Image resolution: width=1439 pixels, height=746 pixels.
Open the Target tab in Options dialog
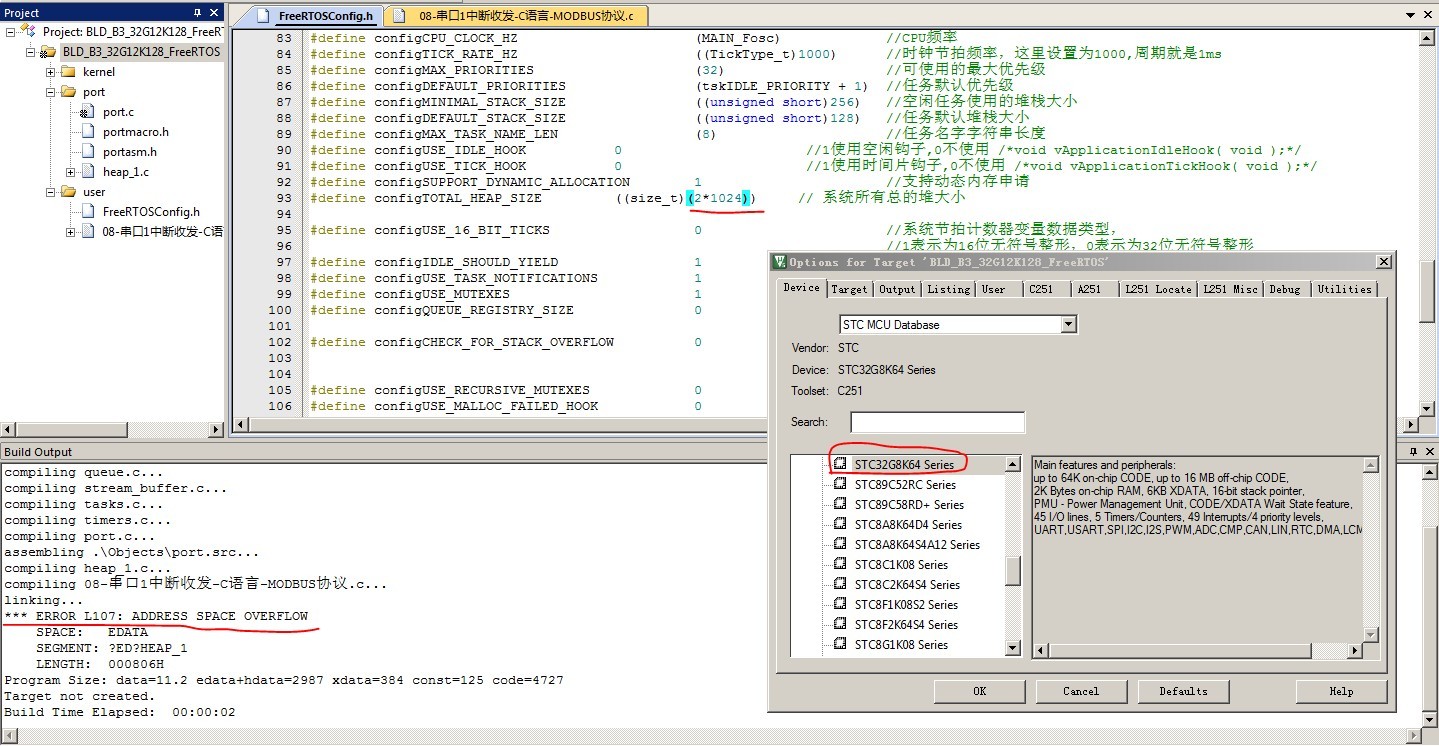point(849,289)
